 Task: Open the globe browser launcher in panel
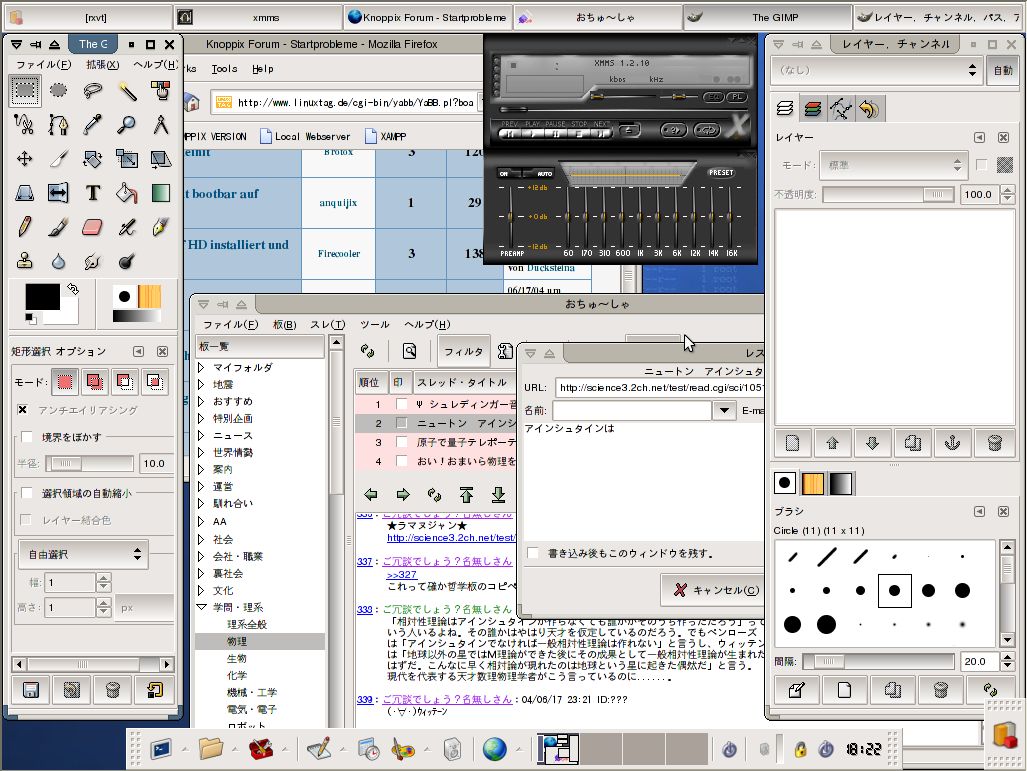tap(495, 748)
